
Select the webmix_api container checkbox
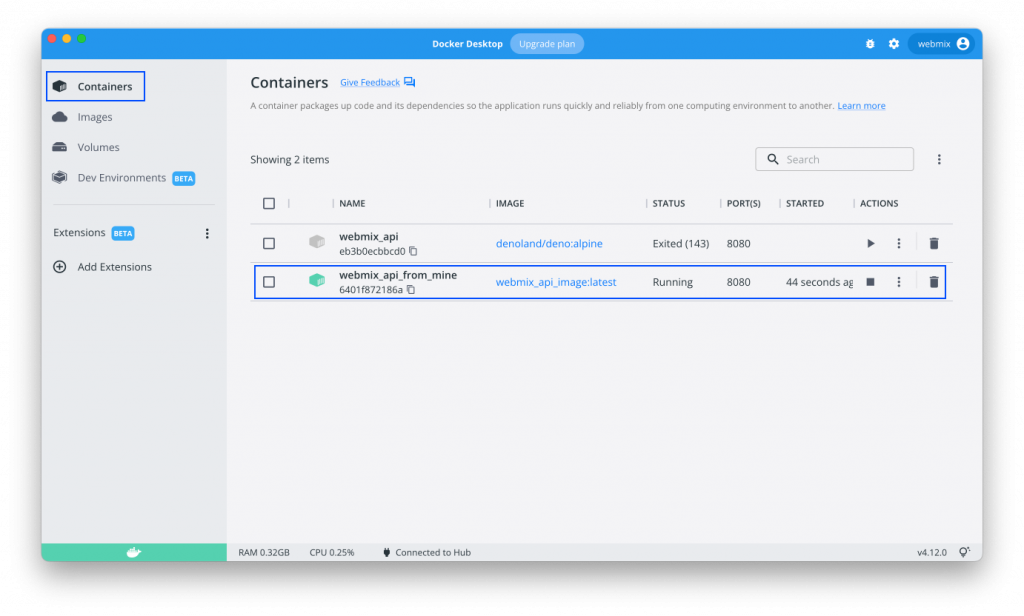(269, 243)
